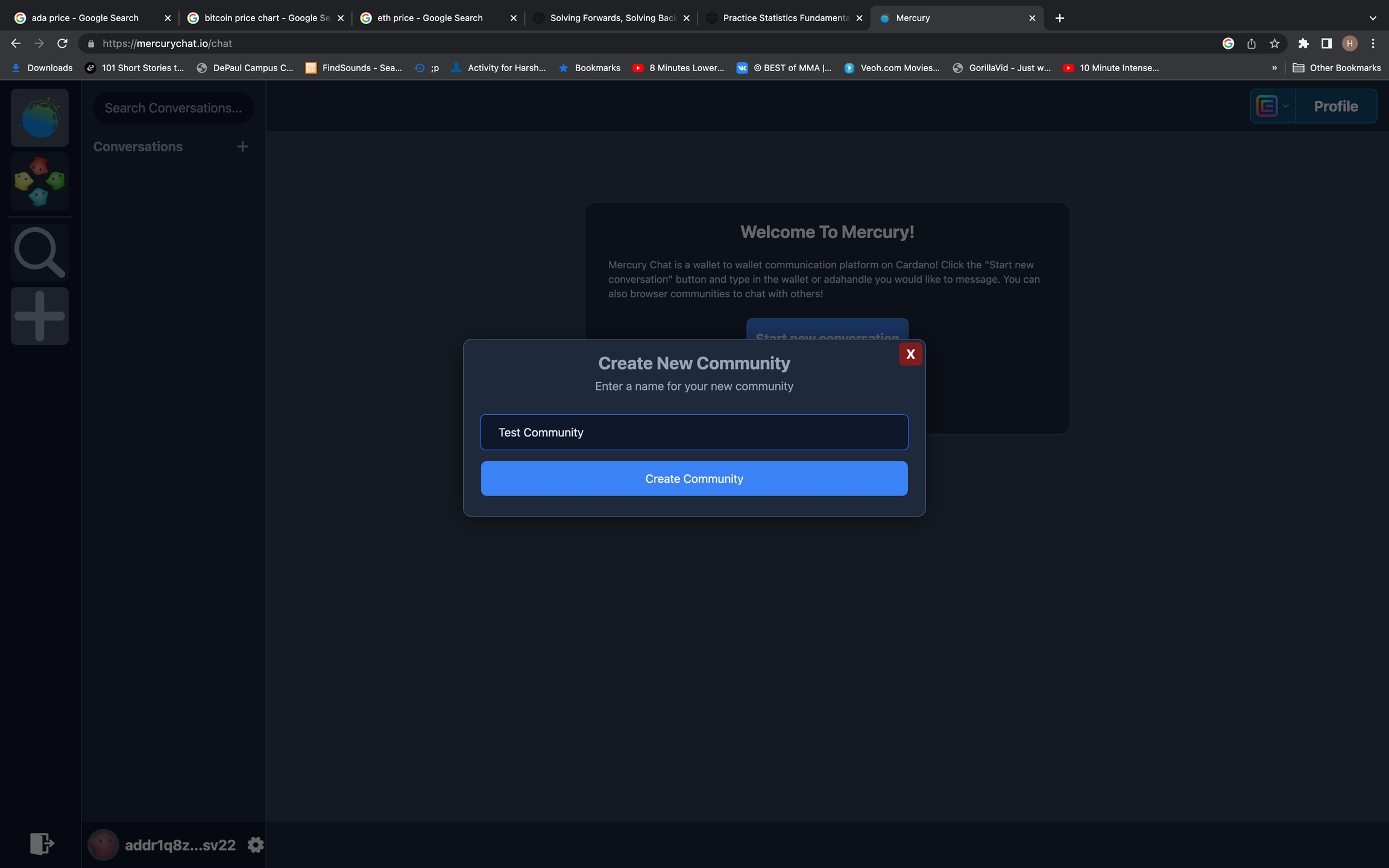The image size is (1389, 868).
Task: Click the Create Community button
Action: 694,479
